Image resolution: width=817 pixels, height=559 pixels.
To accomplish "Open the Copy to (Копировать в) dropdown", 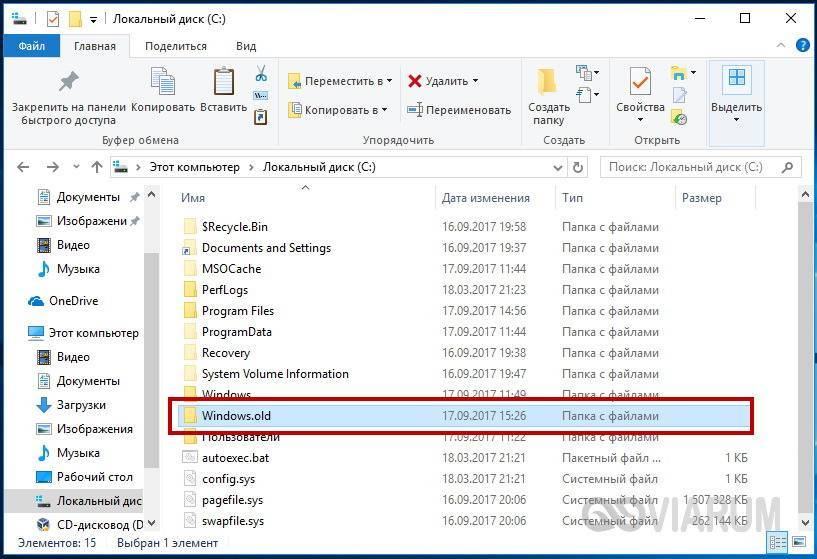I will pyautogui.click(x=337, y=110).
